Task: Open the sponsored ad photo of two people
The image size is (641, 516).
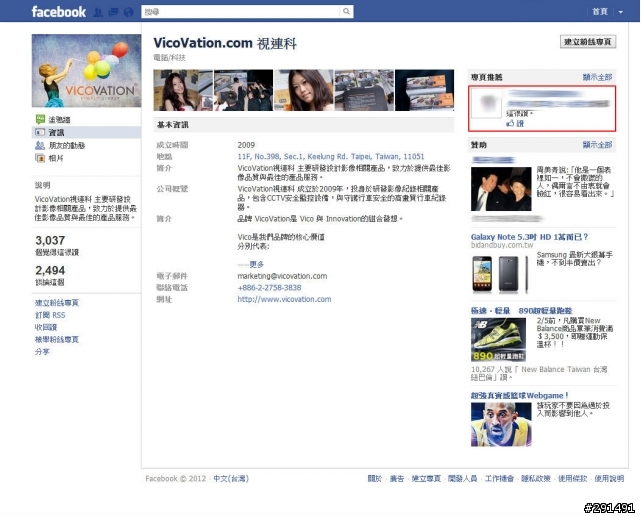Action: click(501, 189)
